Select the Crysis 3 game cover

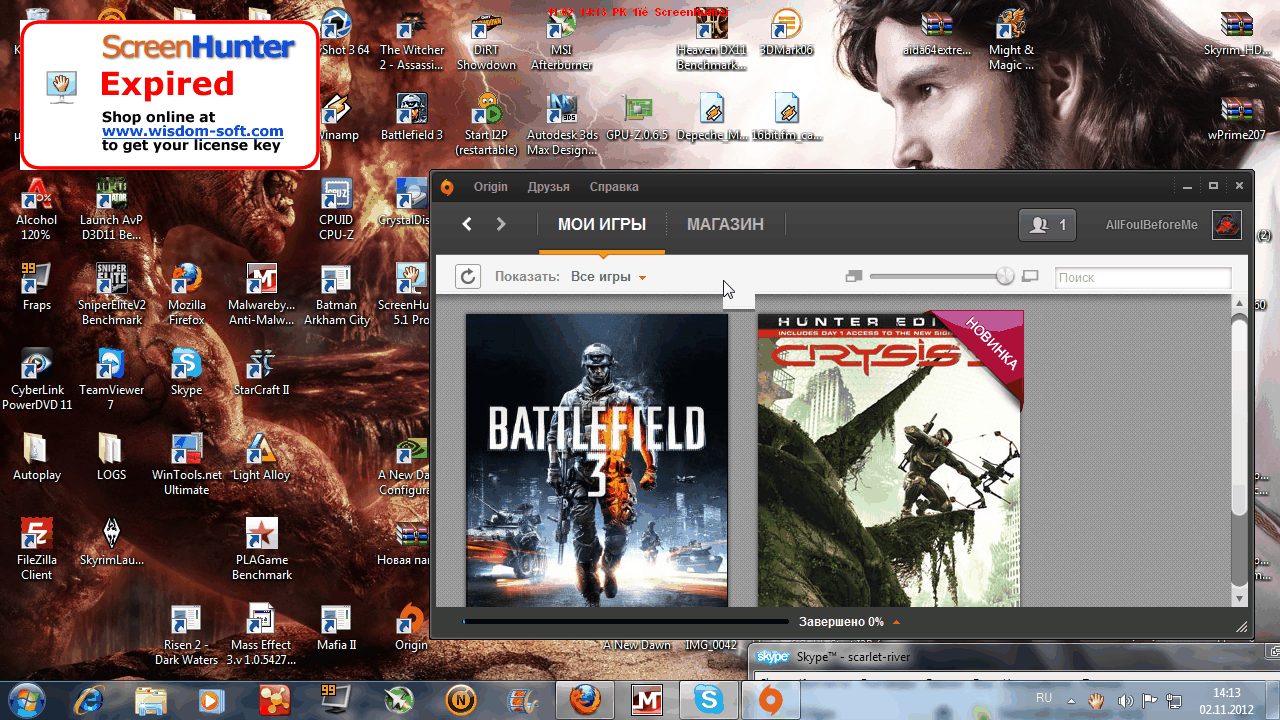(x=890, y=460)
